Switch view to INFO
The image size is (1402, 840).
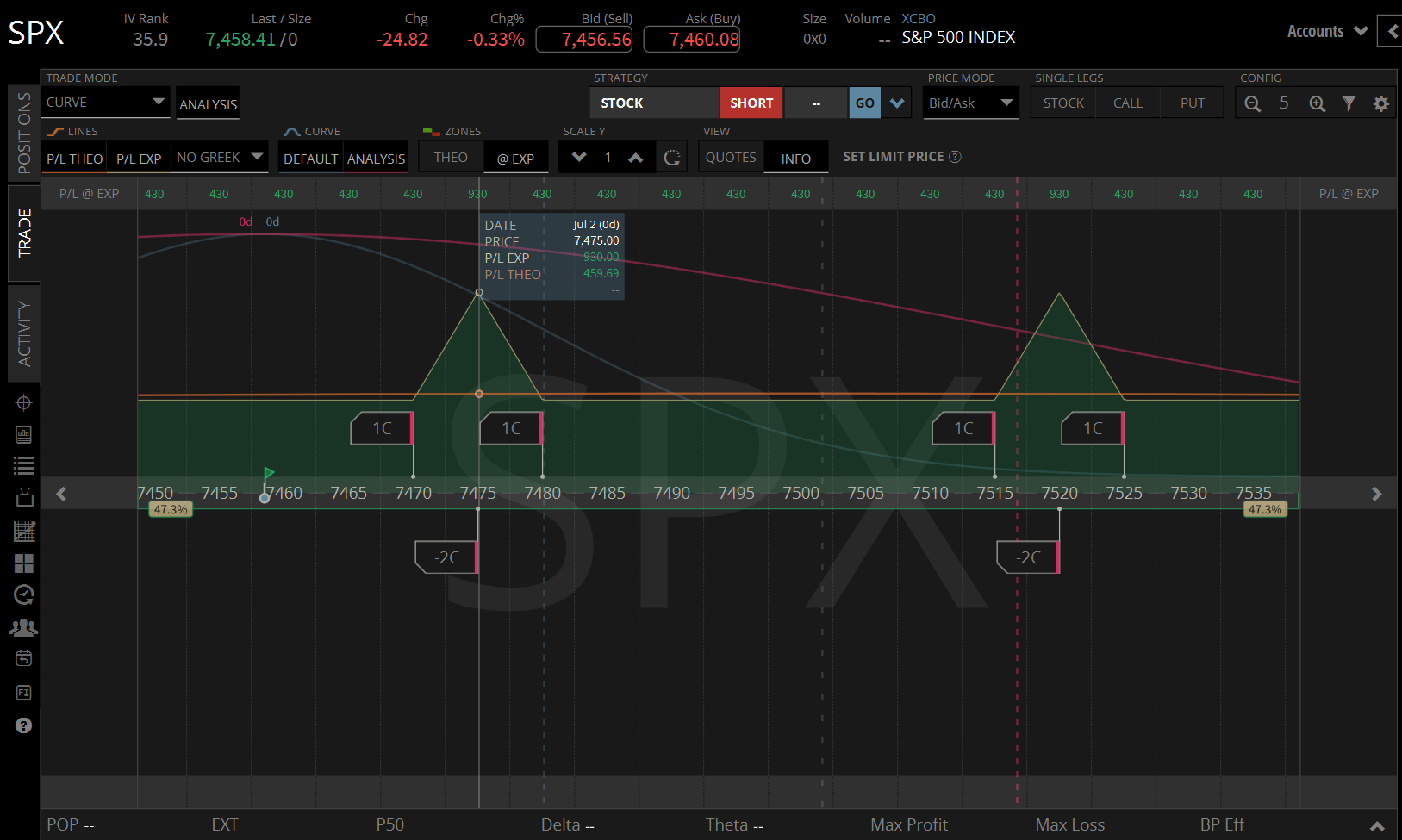tap(796, 159)
